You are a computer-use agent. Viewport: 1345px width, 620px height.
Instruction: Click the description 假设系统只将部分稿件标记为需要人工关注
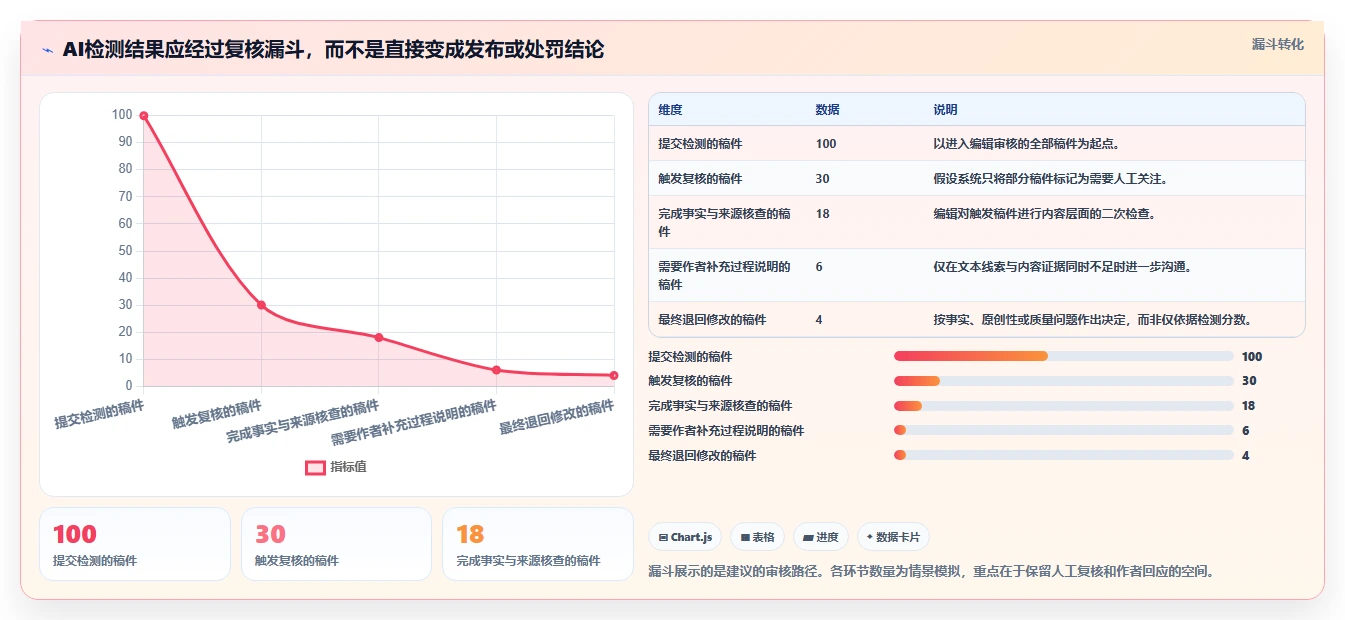pyautogui.click(x=1050, y=179)
